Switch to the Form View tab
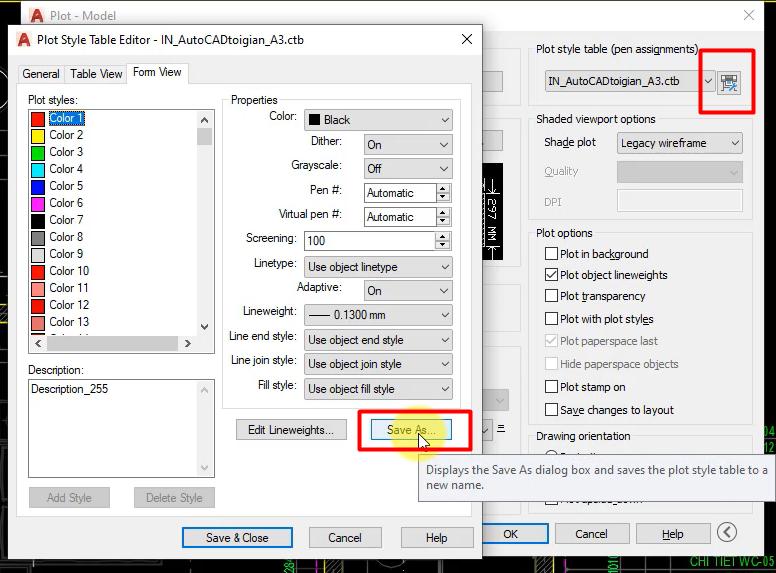Screen dimensions: 776x573 [x=157, y=73]
